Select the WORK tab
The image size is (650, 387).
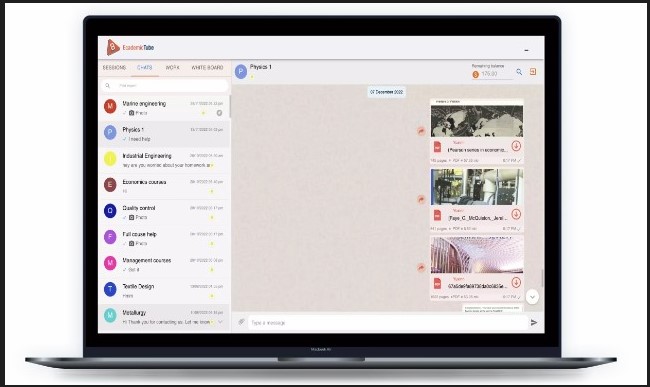(x=172, y=68)
